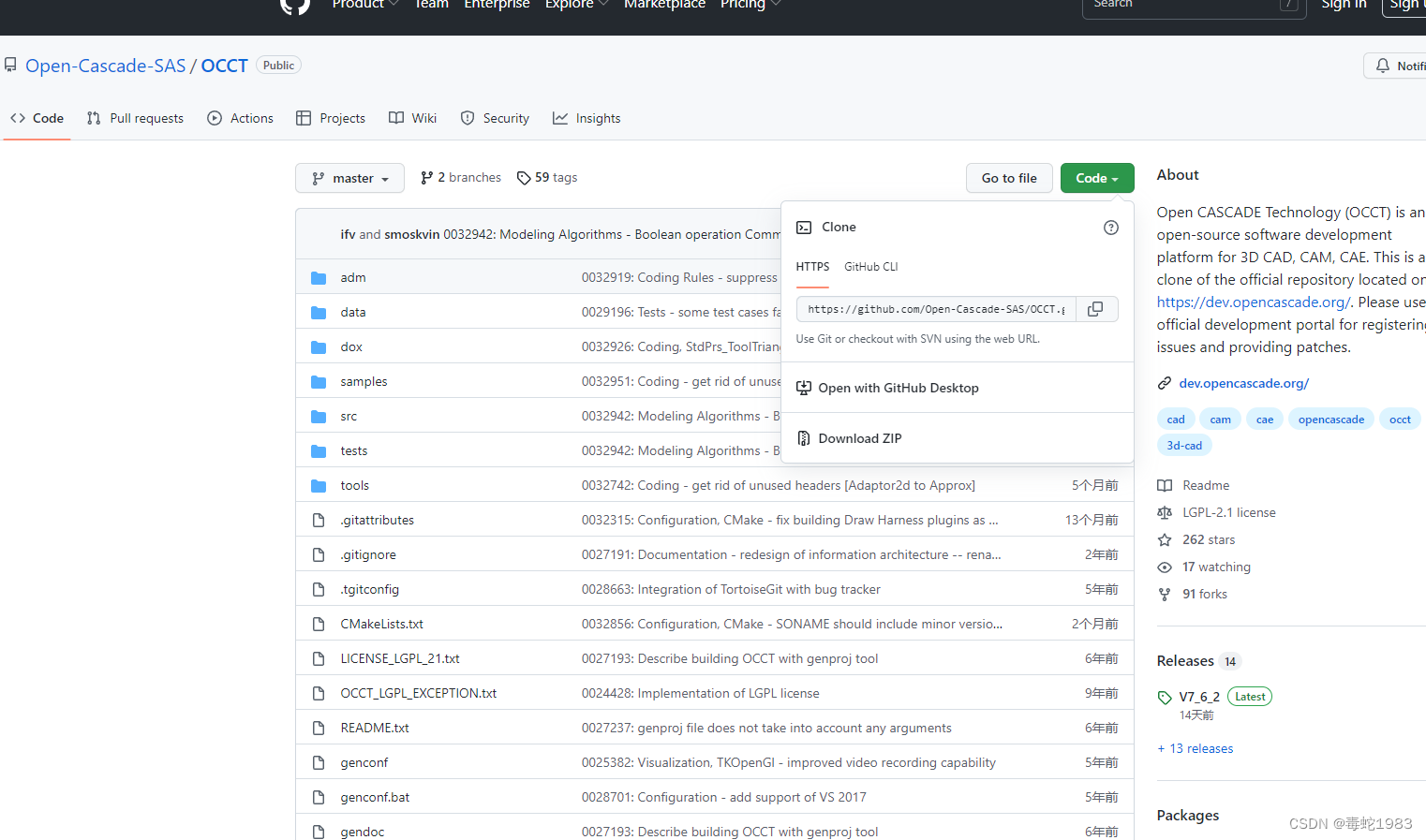Click the genconf.bat file icon

tap(319, 798)
